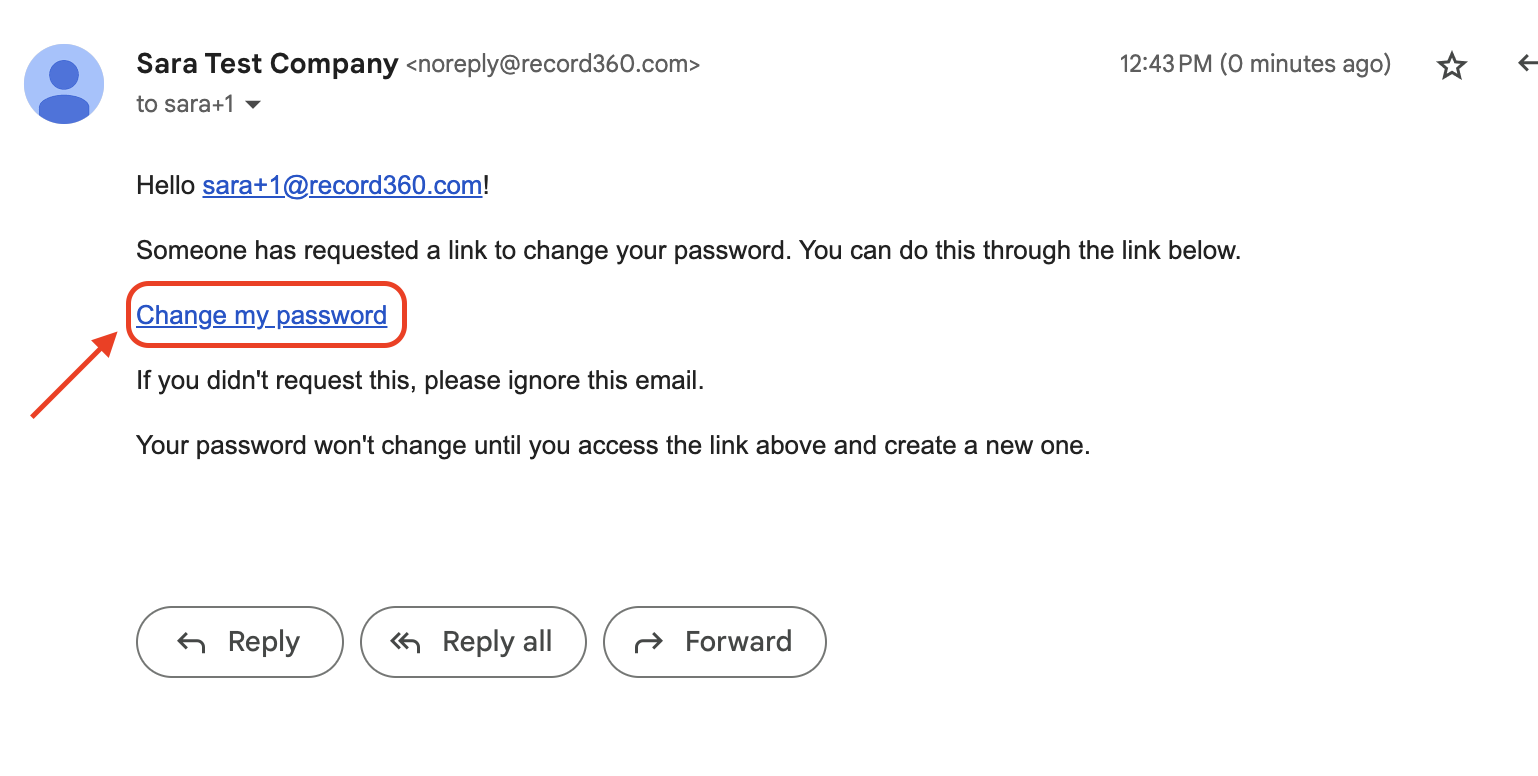Screen dimensions: 1538x776
Task: Click the "to sara+1" recipient text
Action: click(x=185, y=104)
